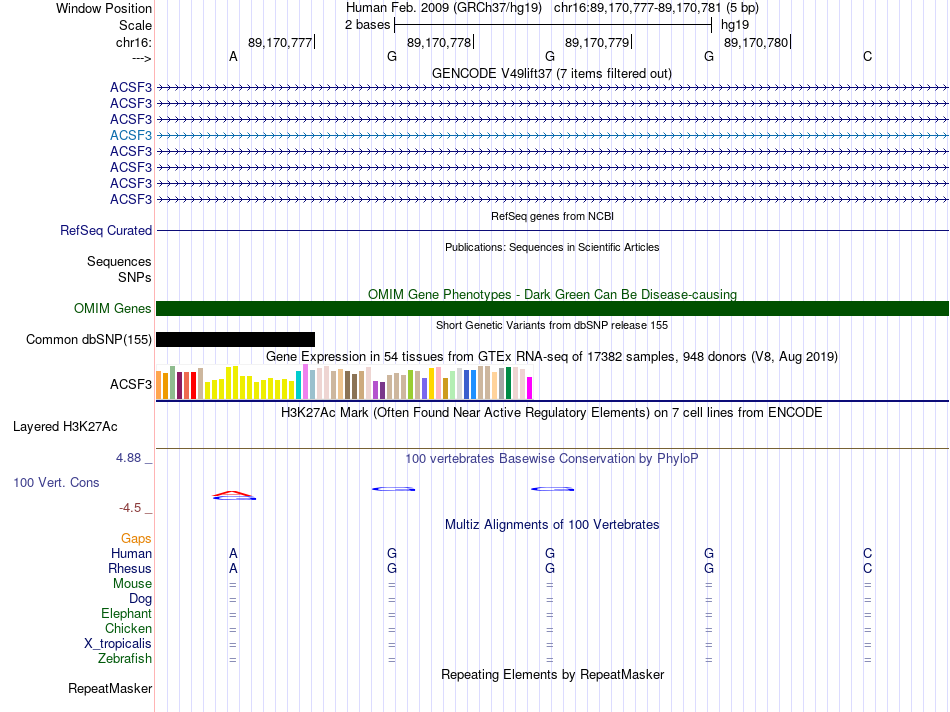
Task: Open 'Repeating Elements by RepeatMasker' track title
Action: [x=552, y=674]
